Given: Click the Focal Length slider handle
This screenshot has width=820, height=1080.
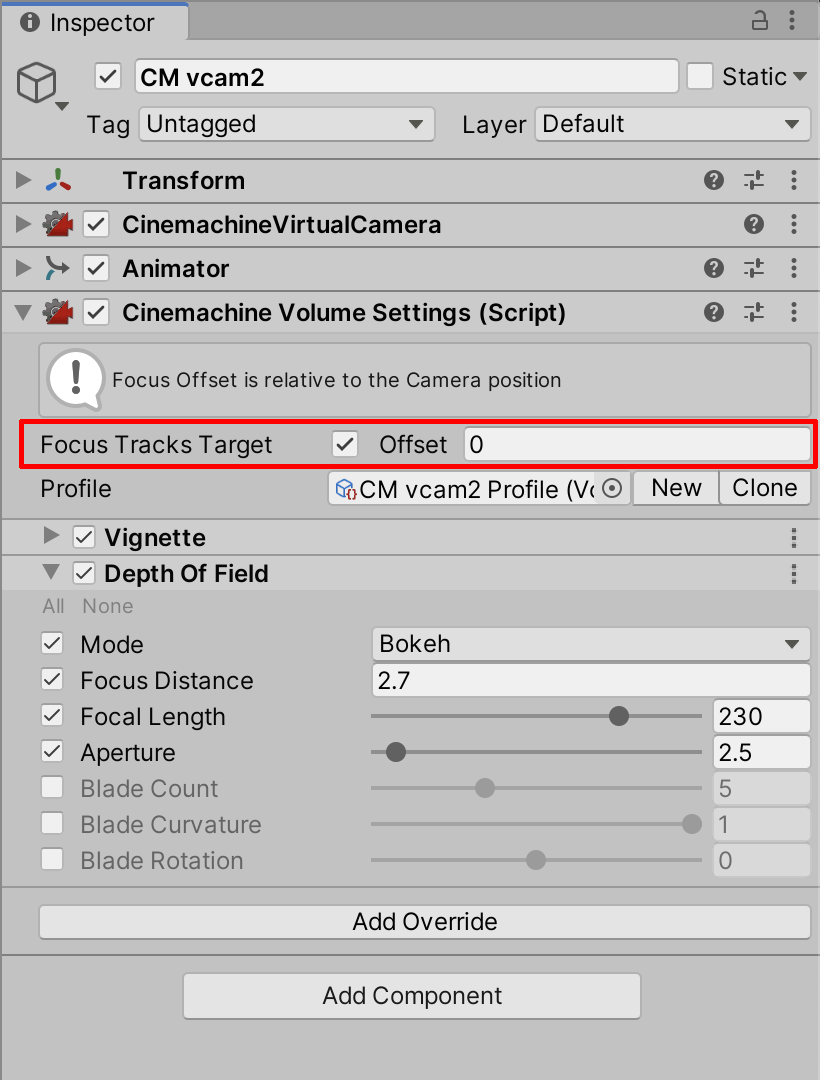Looking at the screenshot, I should 619,716.
